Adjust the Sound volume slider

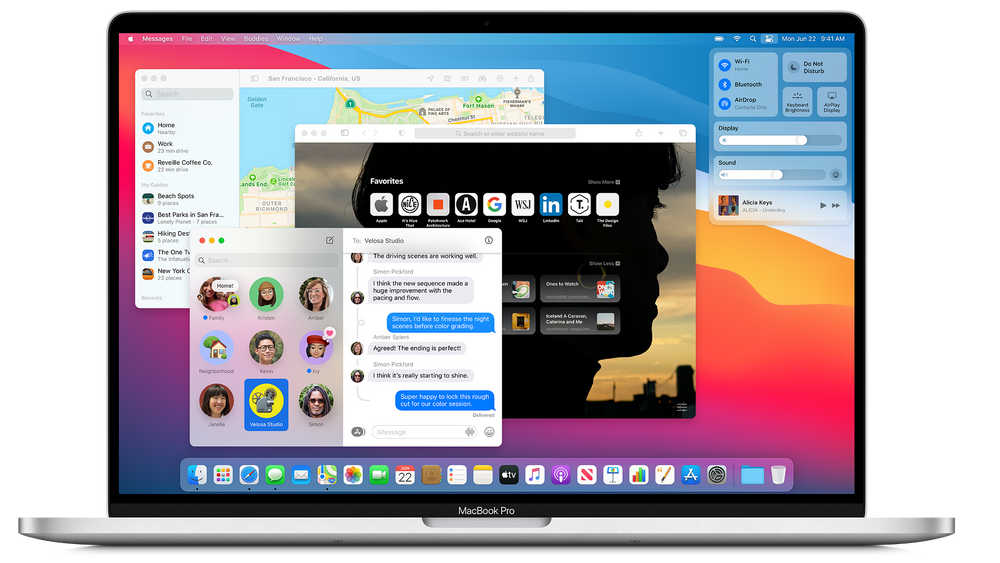pos(772,175)
